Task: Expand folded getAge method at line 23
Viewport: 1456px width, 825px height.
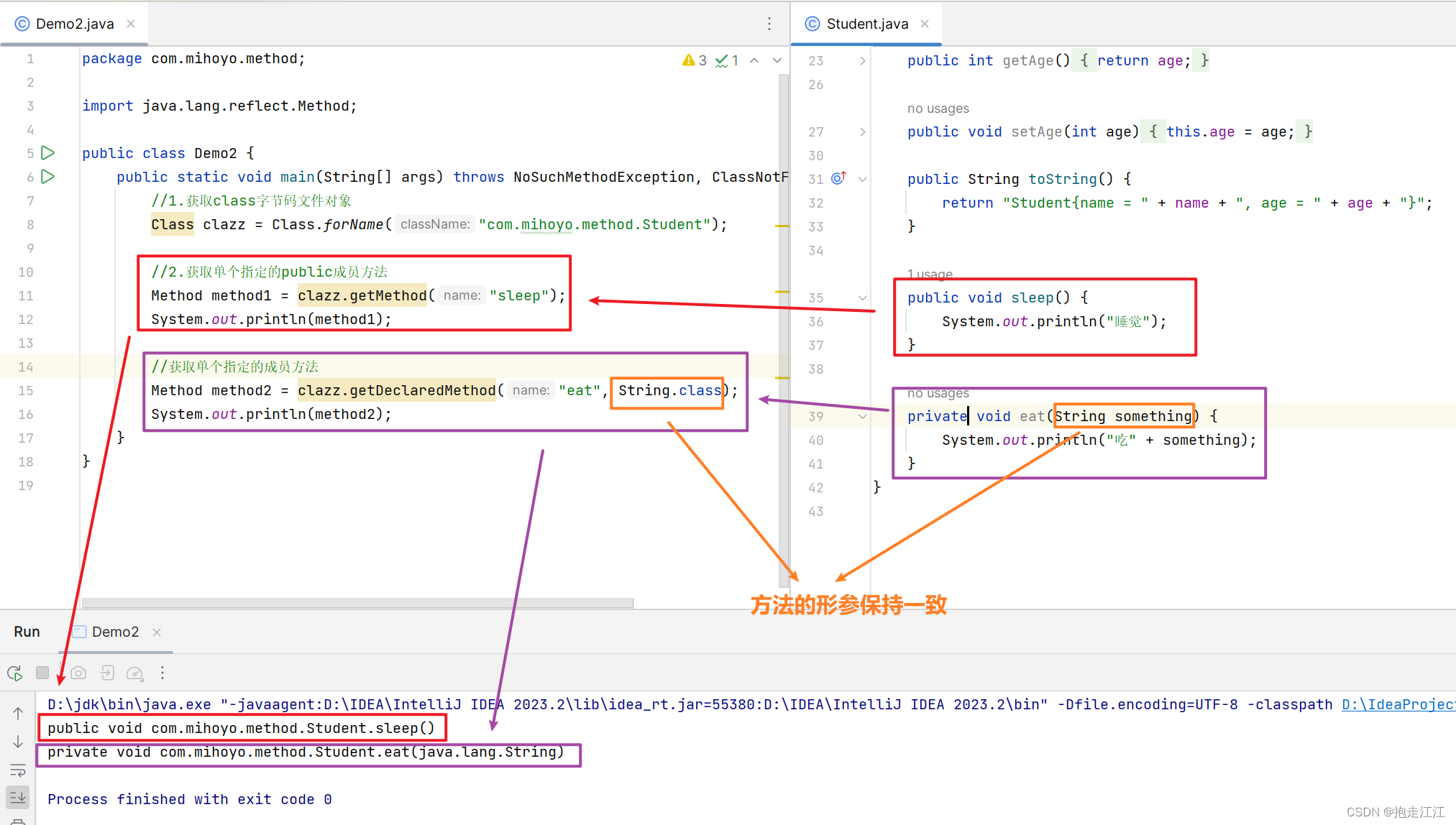Action: pos(862,61)
